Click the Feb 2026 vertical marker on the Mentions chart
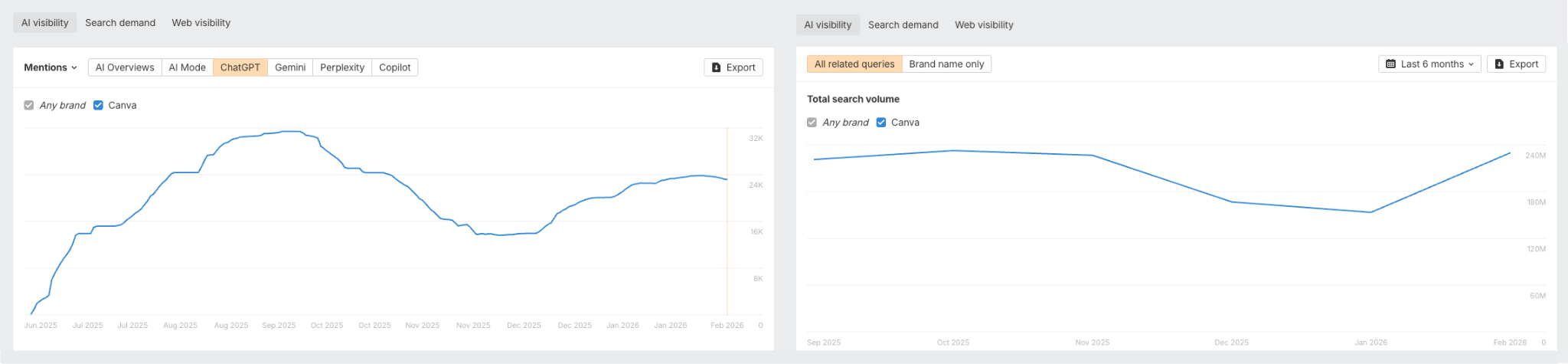Screen dimensions: 1568x364 (x=727, y=230)
